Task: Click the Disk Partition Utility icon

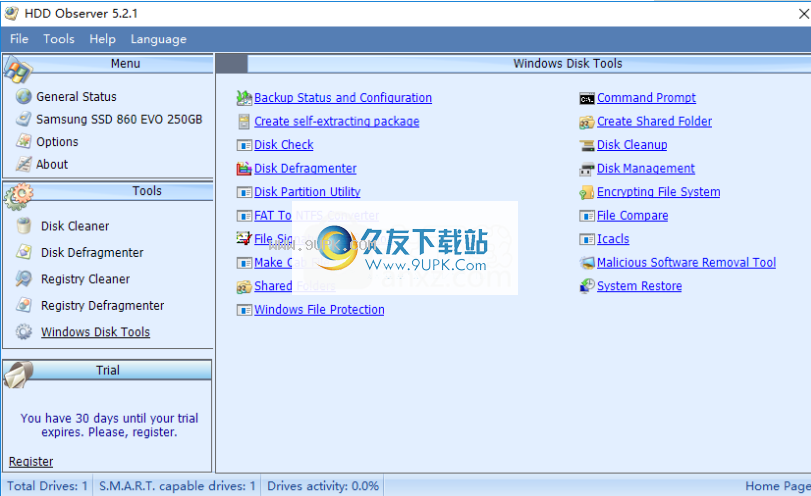Action: pos(244,192)
